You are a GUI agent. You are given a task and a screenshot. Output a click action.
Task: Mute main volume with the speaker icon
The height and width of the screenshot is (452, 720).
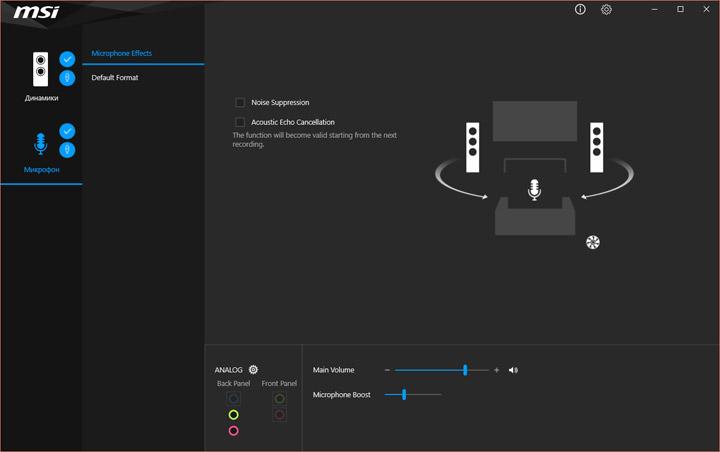513,370
